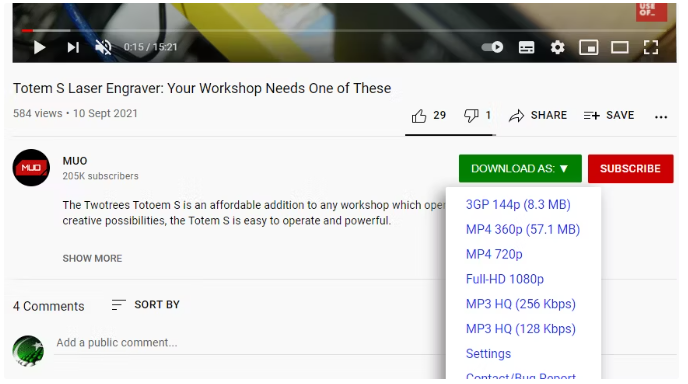The width and height of the screenshot is (688, 384).
Task: Click the 0:15 / 15:21 time display
Action: [x=150, y=47]
